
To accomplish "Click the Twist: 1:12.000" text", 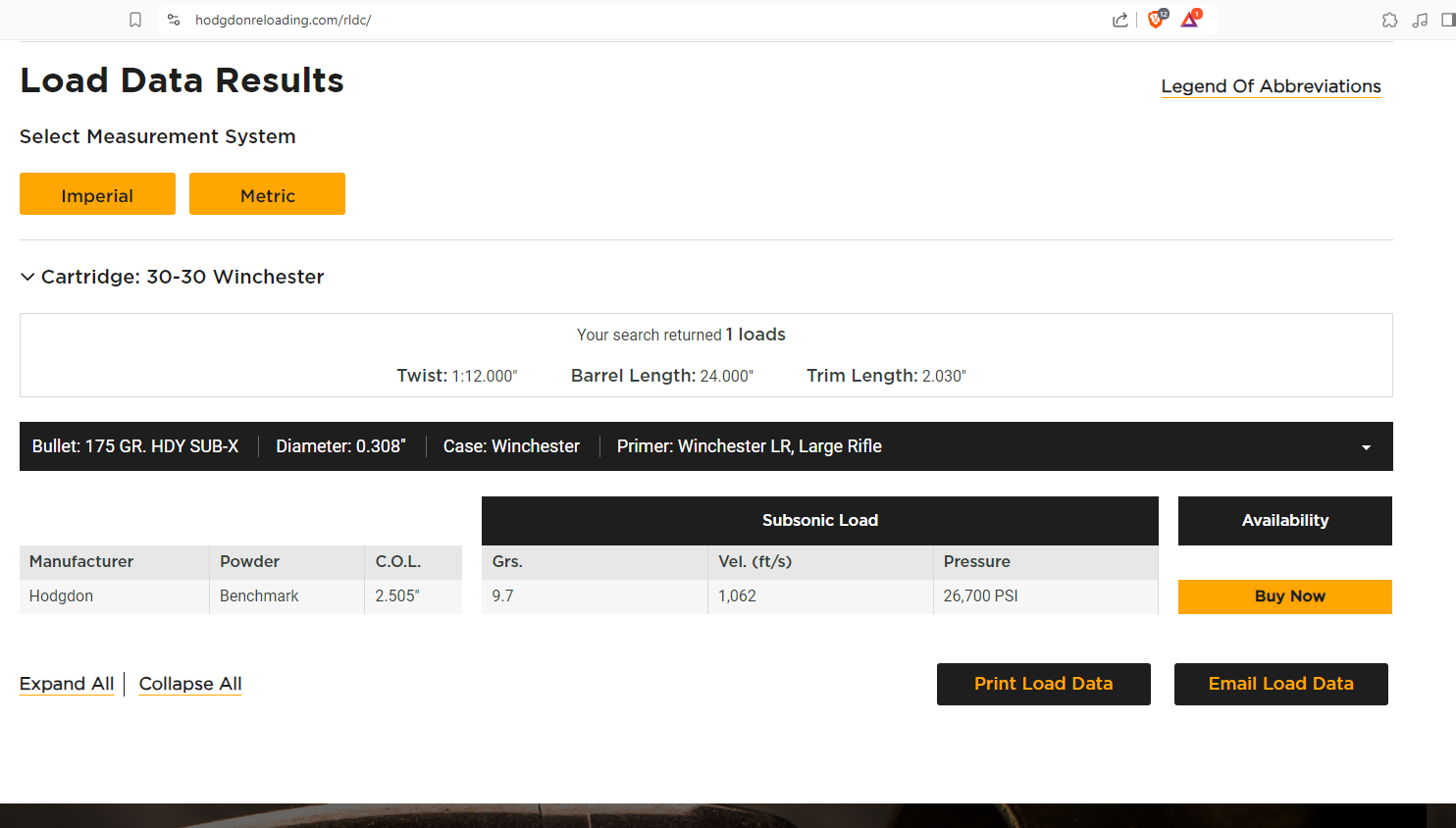I will tap(456, 376).
